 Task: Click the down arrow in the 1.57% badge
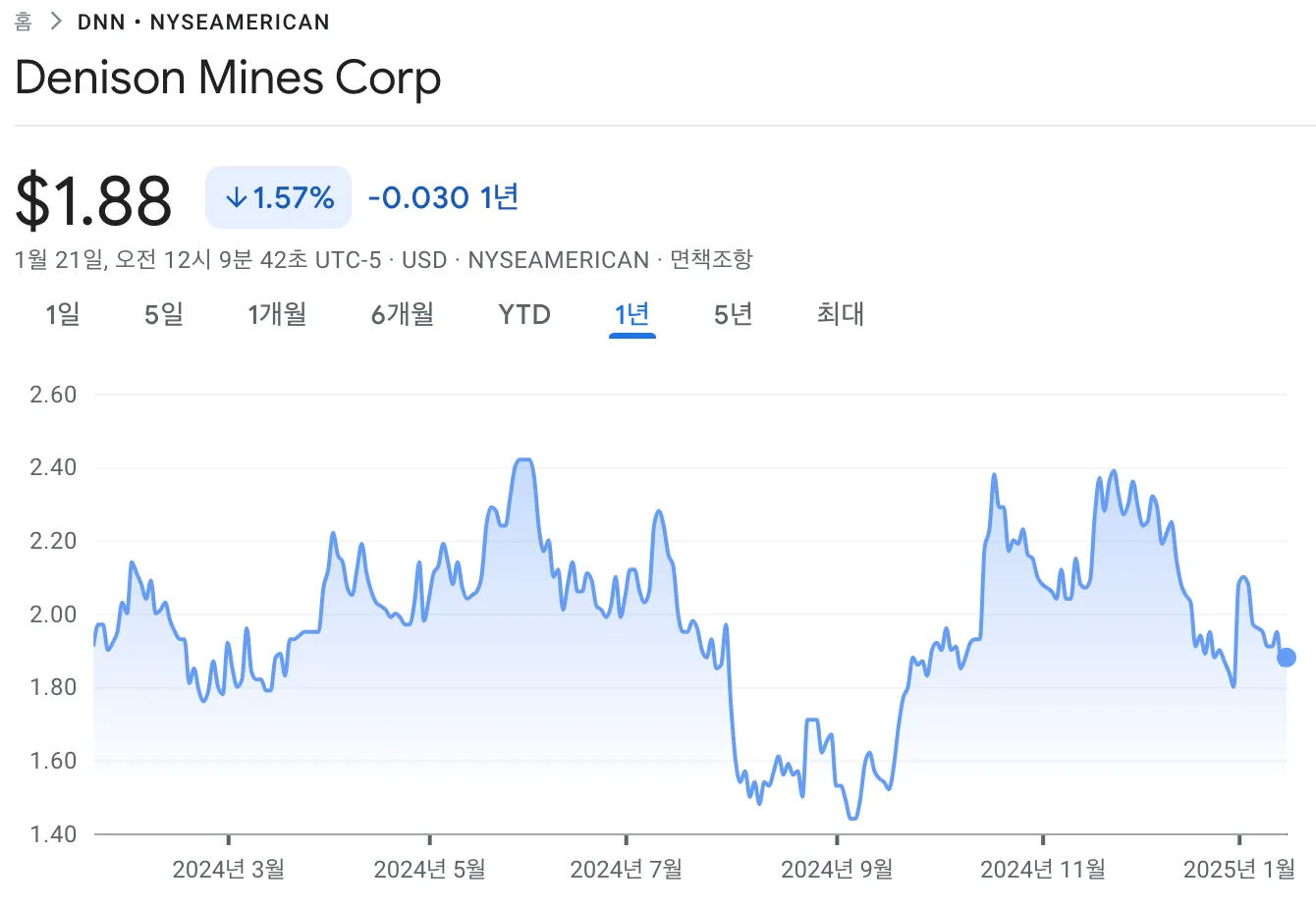tap(235, 198)
